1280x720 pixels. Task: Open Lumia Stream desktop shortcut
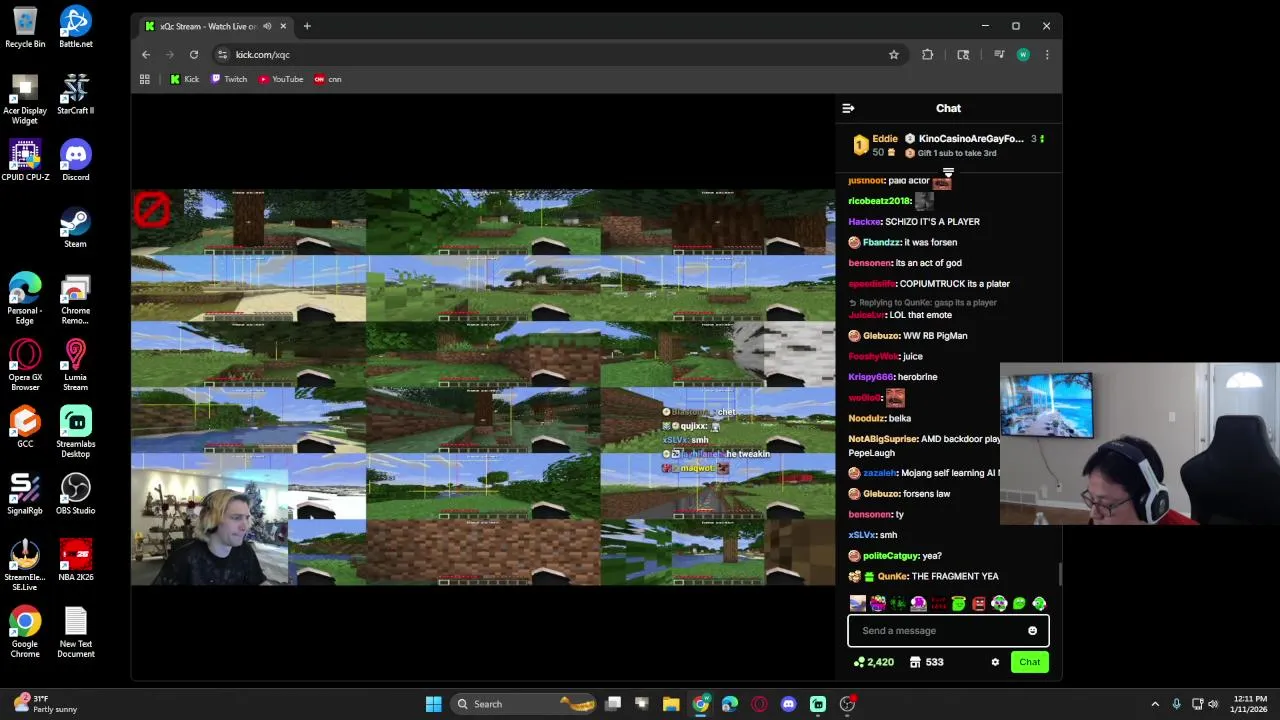click(x=75, y=365)
